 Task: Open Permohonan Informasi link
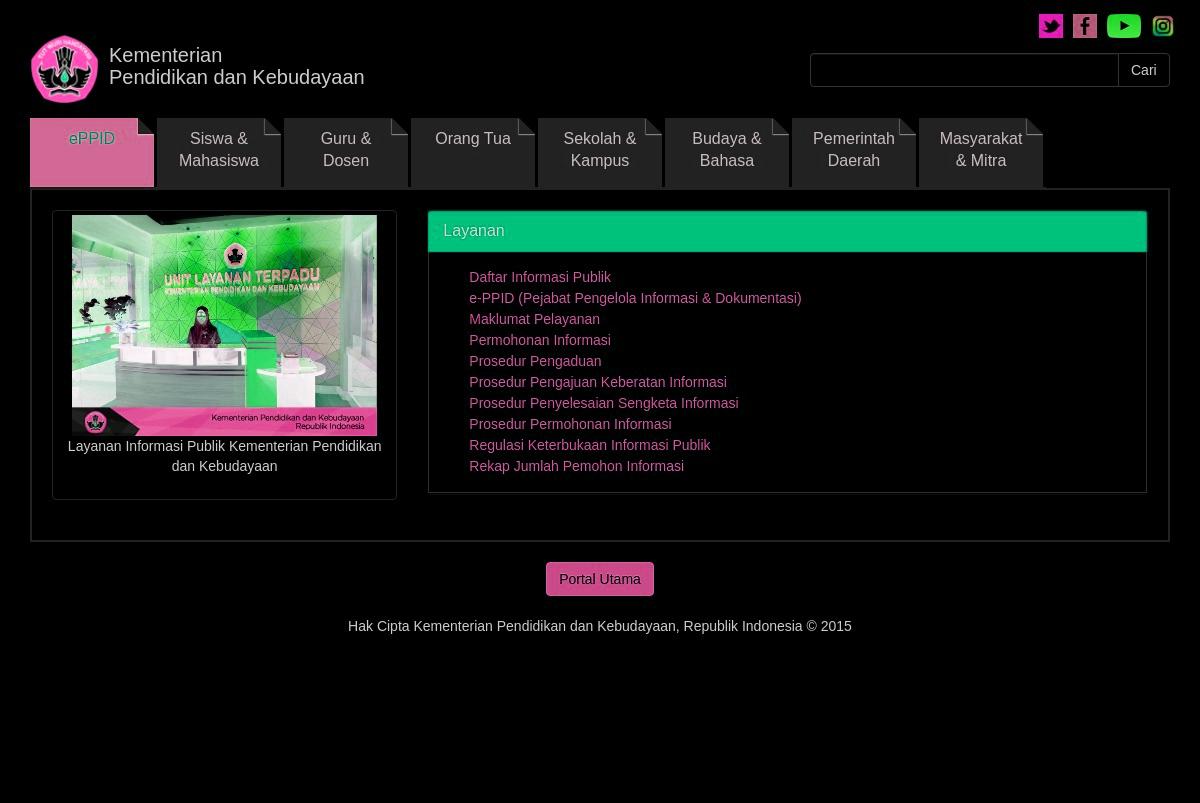[x=540, y=340]
